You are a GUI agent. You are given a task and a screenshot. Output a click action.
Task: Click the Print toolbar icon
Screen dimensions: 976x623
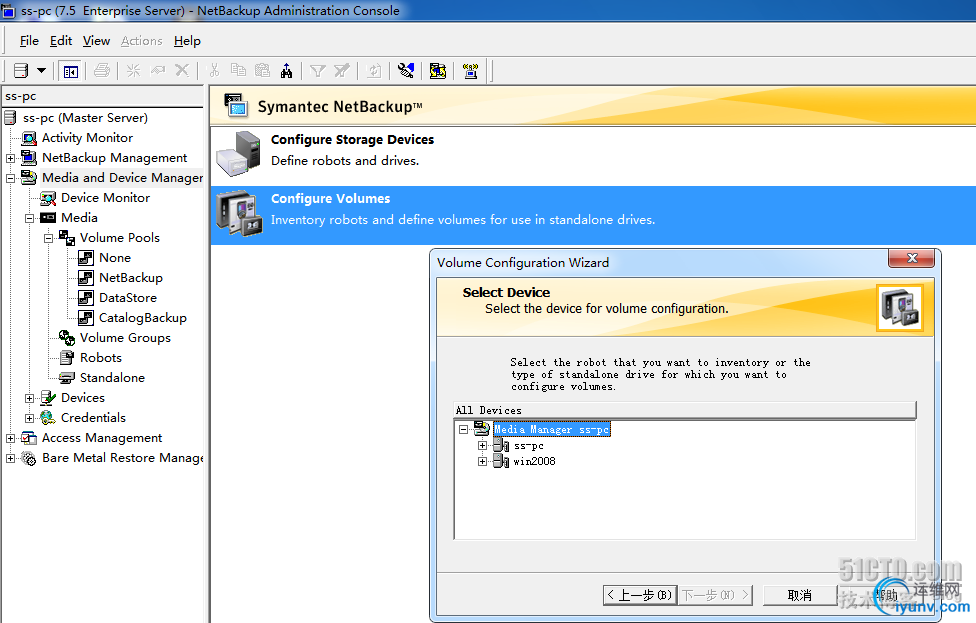coord(102,71)
